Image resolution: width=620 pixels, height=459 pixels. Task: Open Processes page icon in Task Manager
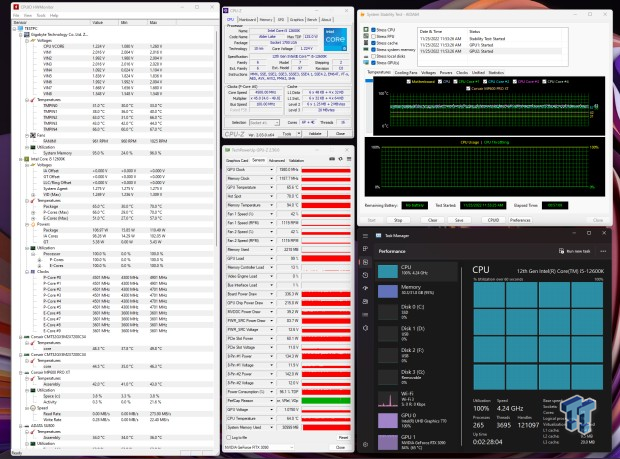click(x=365, y=249)
